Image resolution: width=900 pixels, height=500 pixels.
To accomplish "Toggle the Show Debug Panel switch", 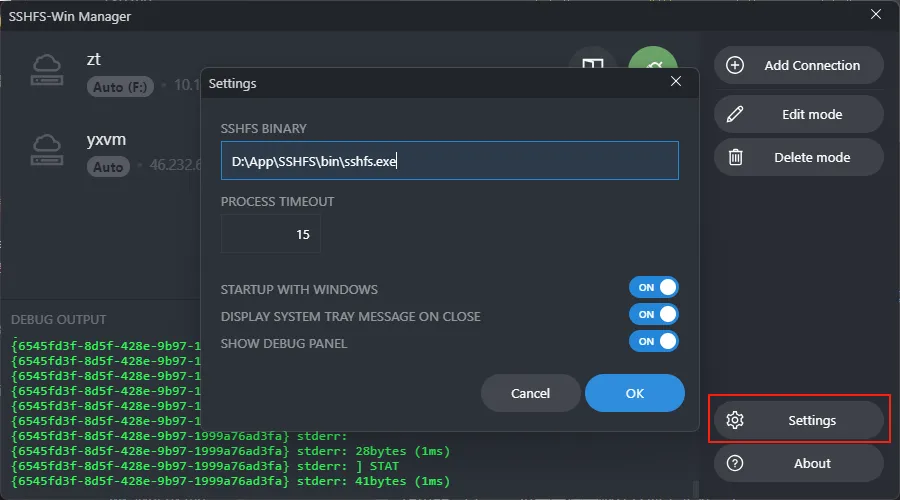I will (x=654, y=342).
